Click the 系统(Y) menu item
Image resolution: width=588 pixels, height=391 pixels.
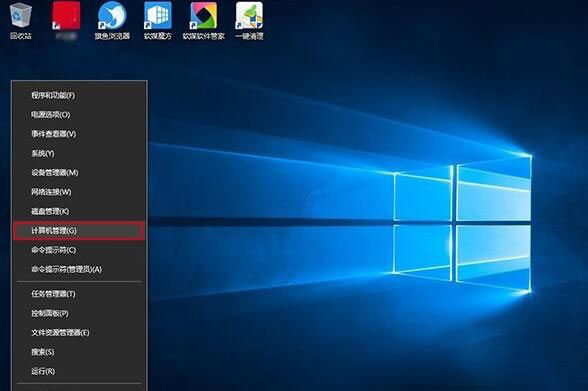coord(79,153)
